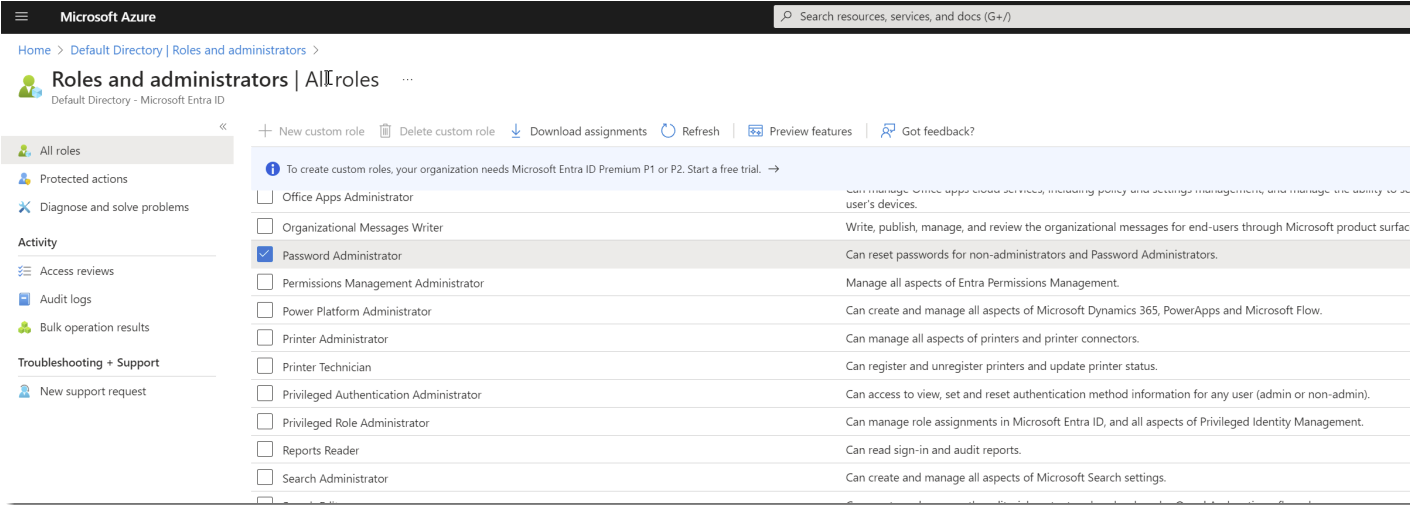Open the Printer Administrator role name
The width and height of the screenshot is (1410, 505).
[335, 339]
